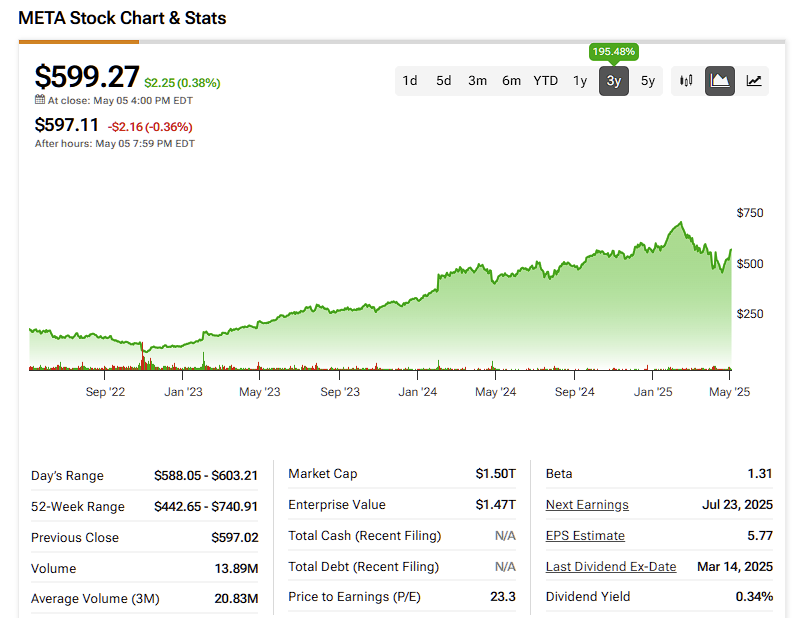Click the $500 price axis label
Screen dimensions: 797x618
(750, 264)
